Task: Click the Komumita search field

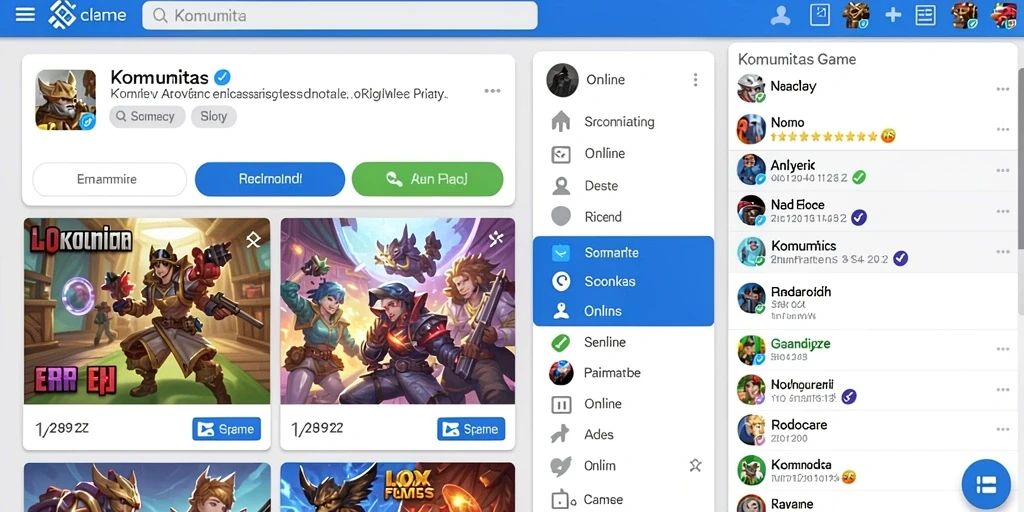Action: 340,15
